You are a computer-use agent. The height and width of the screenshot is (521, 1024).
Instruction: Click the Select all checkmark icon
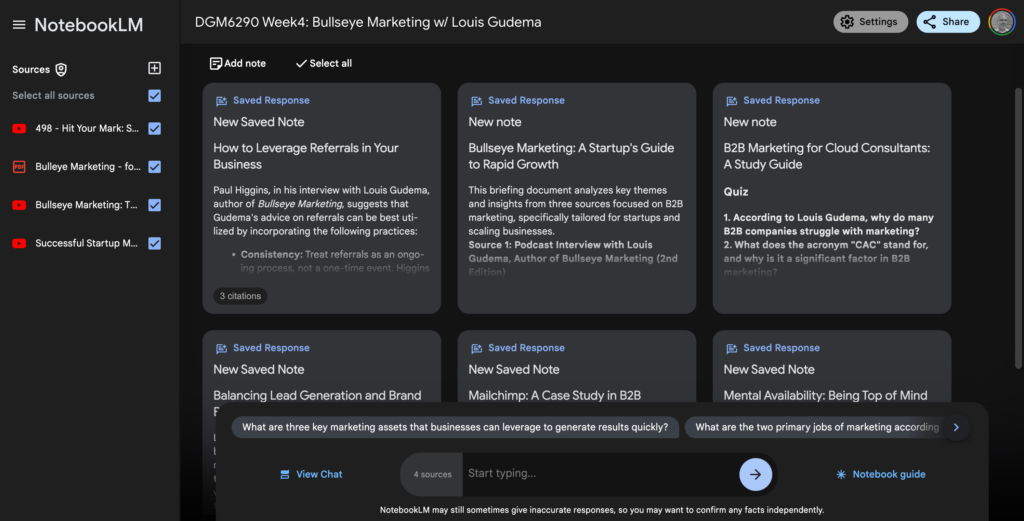coord(301,63)
